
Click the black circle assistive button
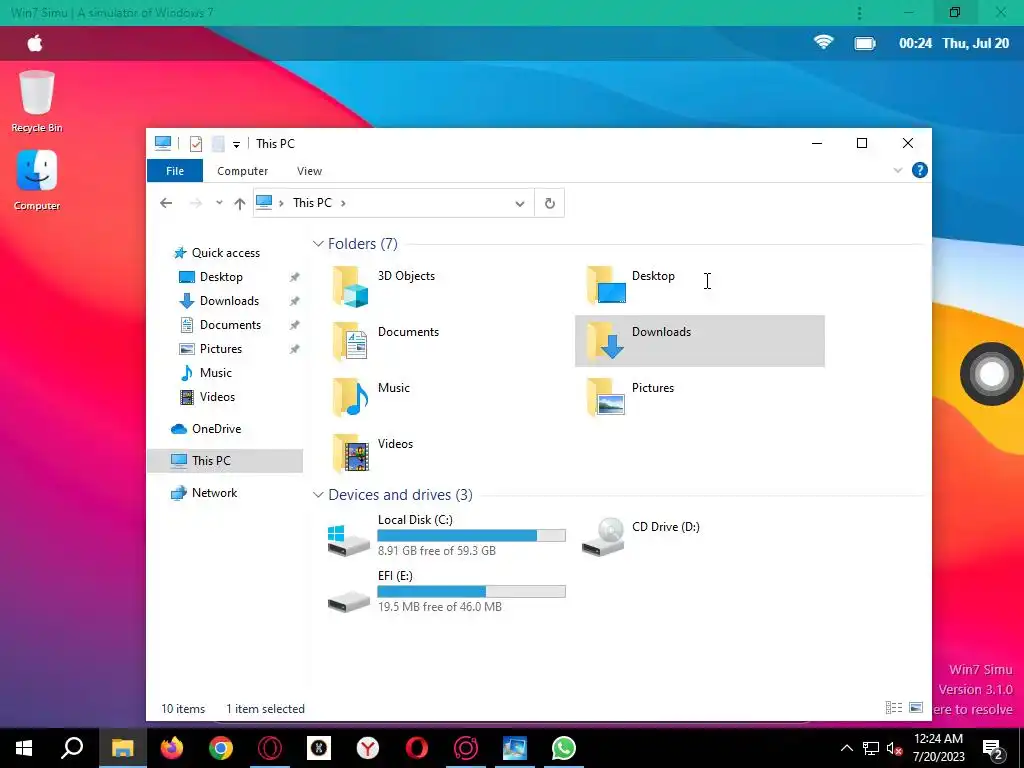pos(991,374)
